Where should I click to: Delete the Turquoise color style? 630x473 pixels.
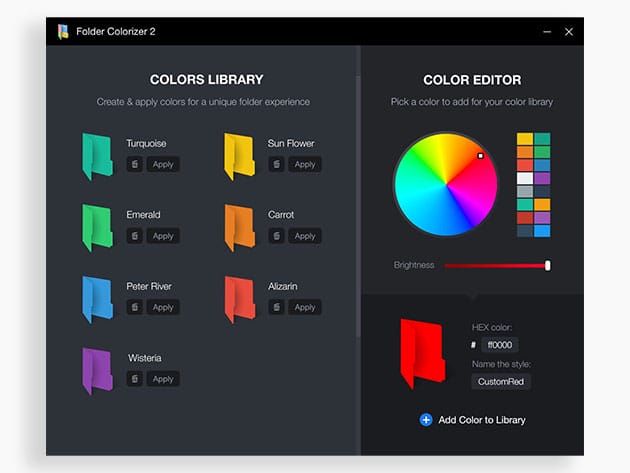134,164
